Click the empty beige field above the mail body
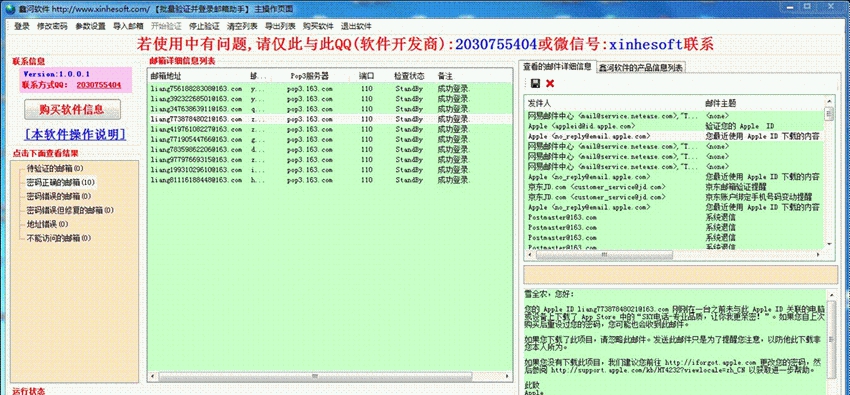Screen dimensions: 850x395 [x=680, y=274]
